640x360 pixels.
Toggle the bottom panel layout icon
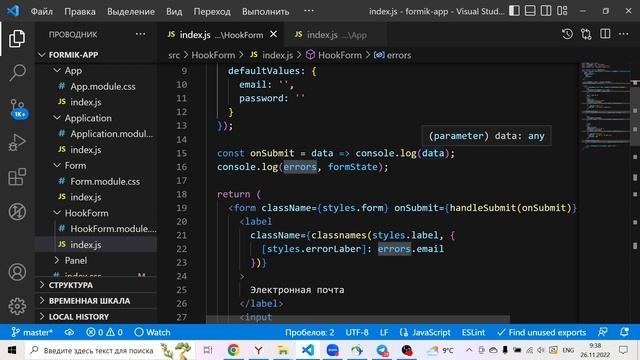point(530,11)
